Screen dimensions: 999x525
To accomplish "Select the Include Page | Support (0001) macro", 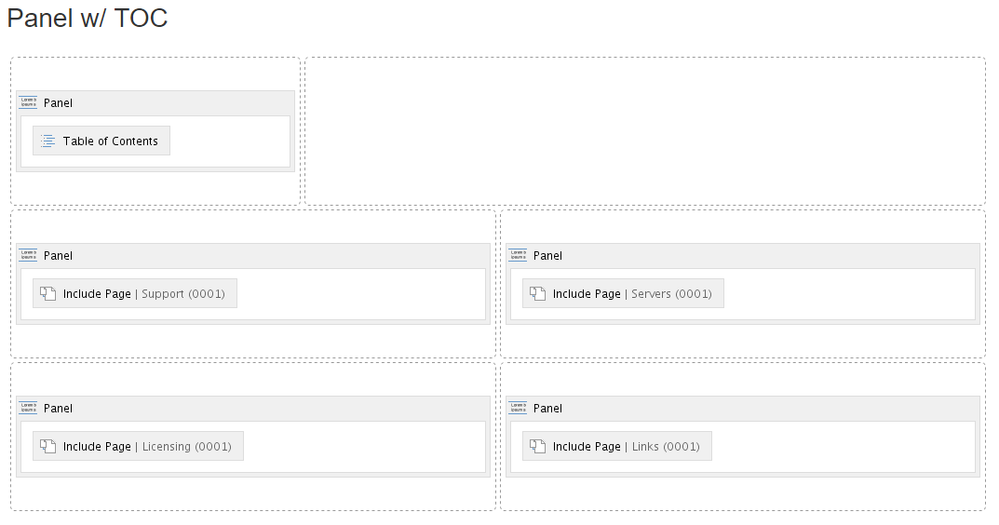I will tap(135, 294).
